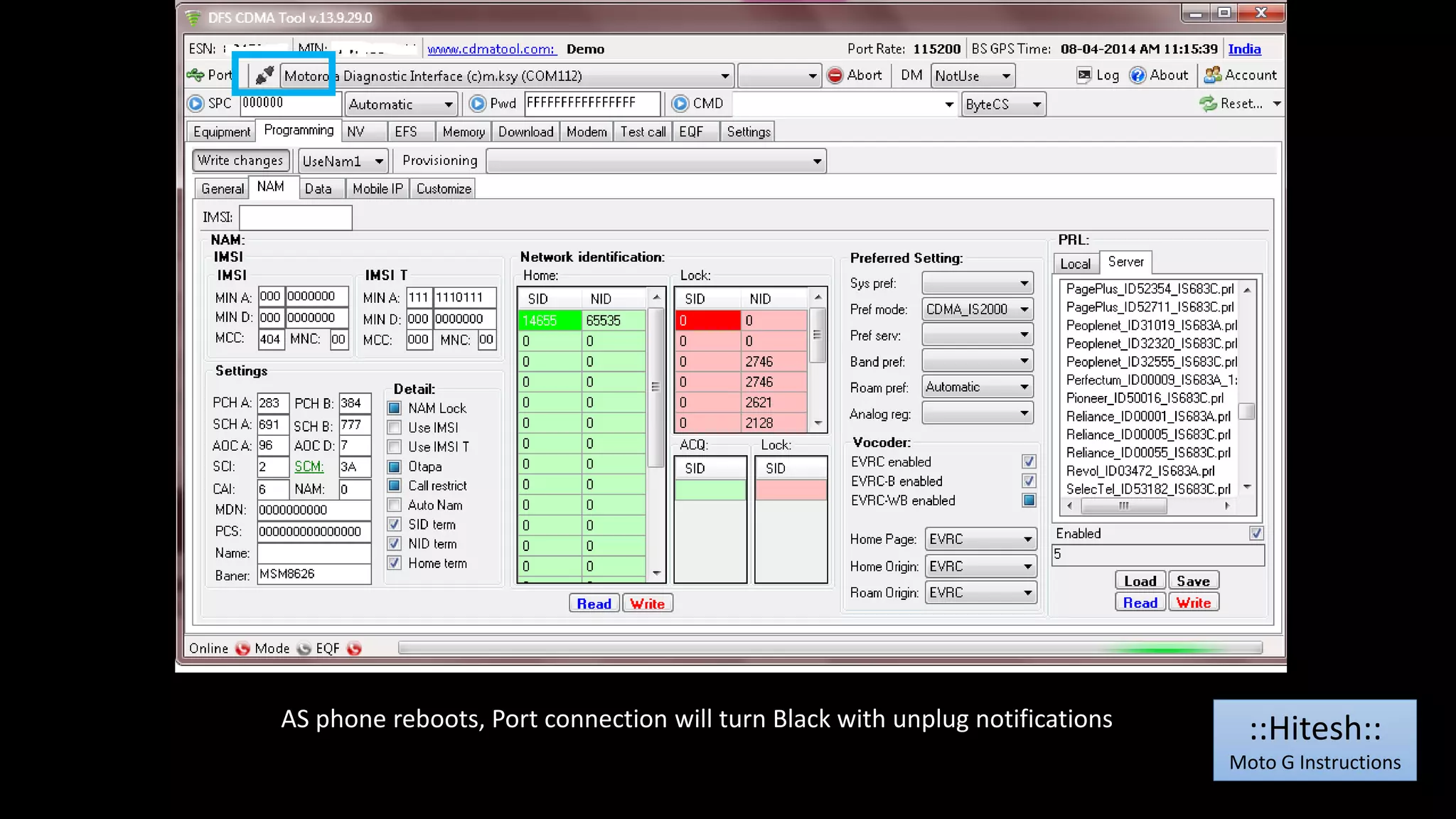This screenshot has height=819, width=1456.
Task: Click the CMD execute icon
Action: click(680, 104)
